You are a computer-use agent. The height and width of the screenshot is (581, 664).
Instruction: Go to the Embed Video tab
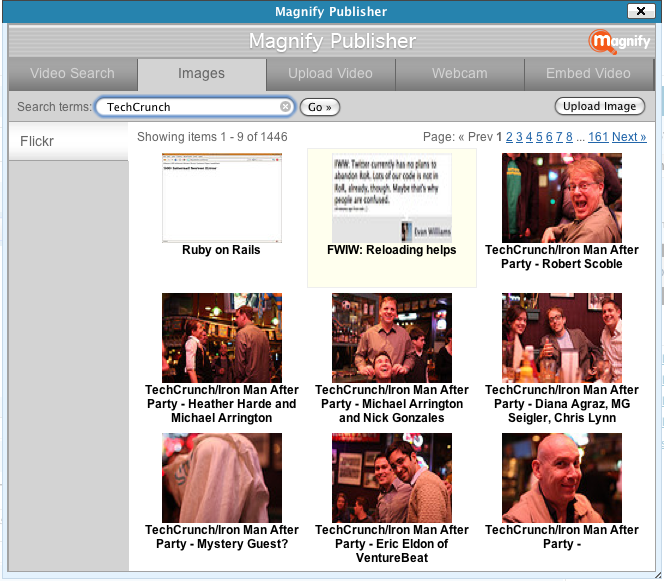click(588, 74)
